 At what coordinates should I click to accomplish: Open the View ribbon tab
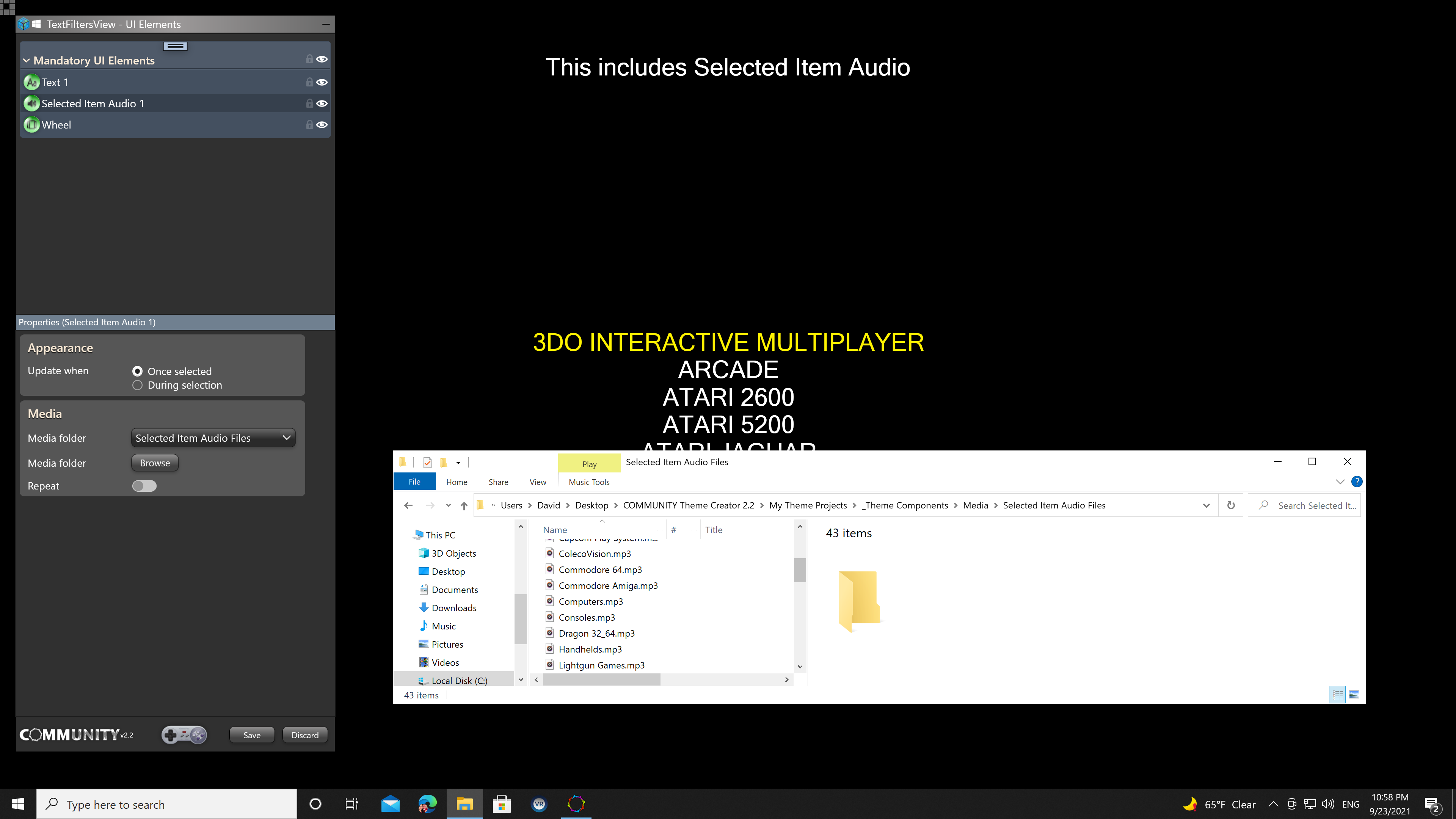point(538,482)
